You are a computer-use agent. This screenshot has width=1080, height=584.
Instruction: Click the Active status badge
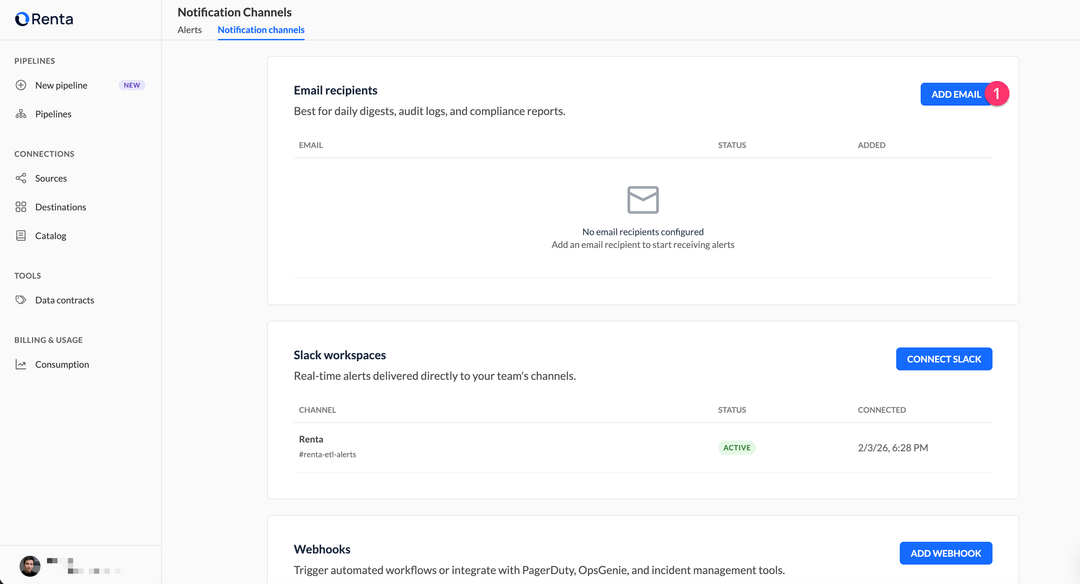(x=737, y=448)
